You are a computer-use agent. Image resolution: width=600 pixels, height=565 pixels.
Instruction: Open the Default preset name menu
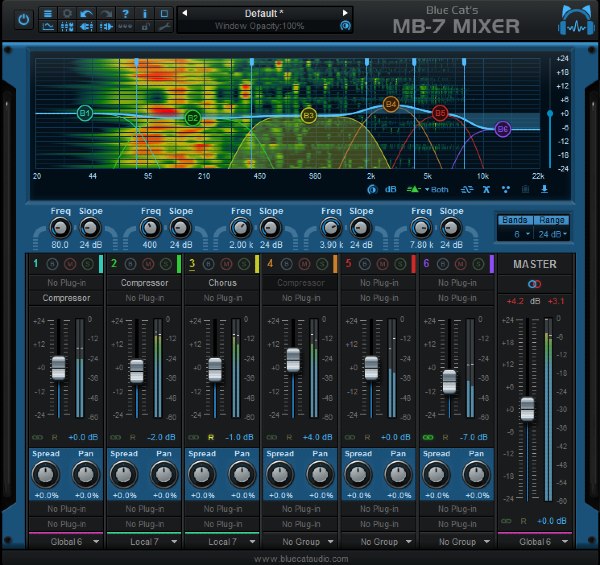[x=264, y=13]
